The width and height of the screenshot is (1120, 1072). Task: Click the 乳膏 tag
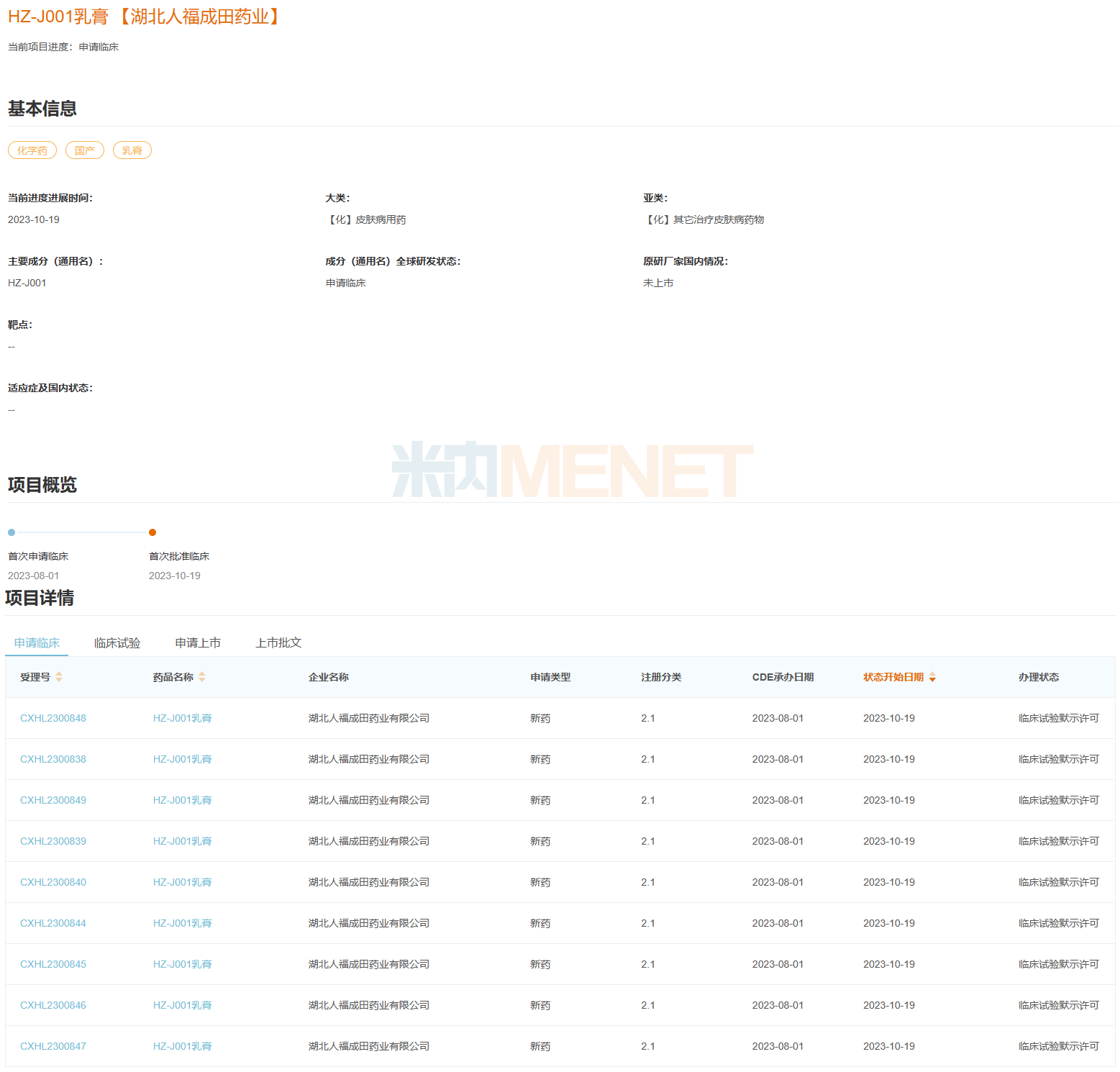click(132, 150)
